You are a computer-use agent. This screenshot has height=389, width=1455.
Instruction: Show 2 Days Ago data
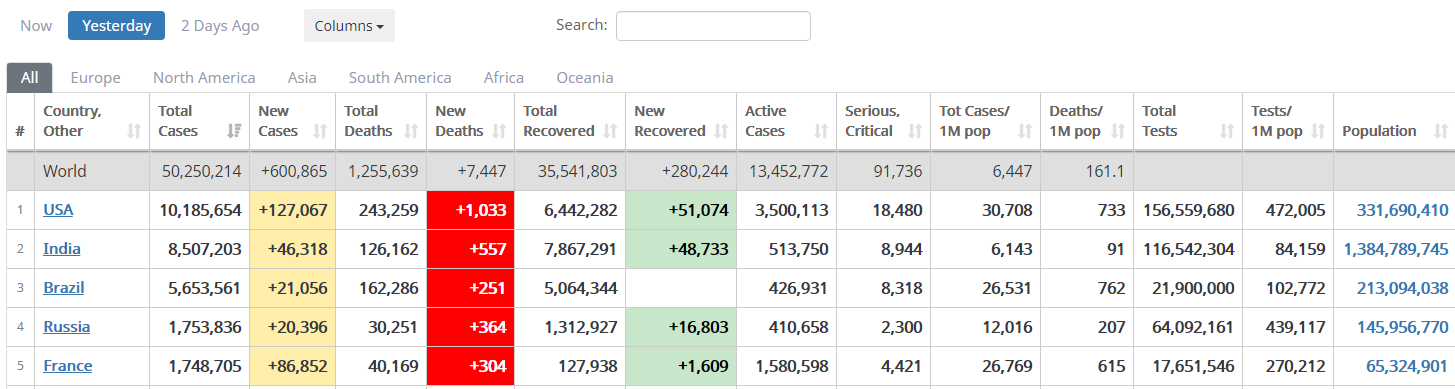coord(220,26)
